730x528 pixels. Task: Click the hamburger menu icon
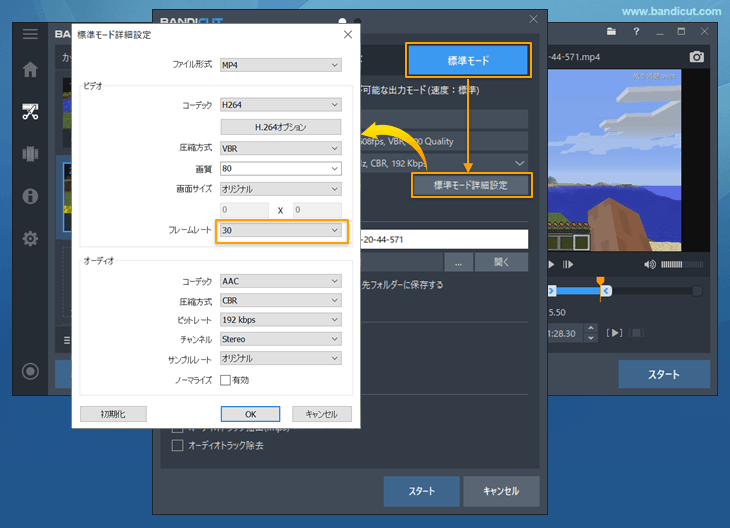31,34
